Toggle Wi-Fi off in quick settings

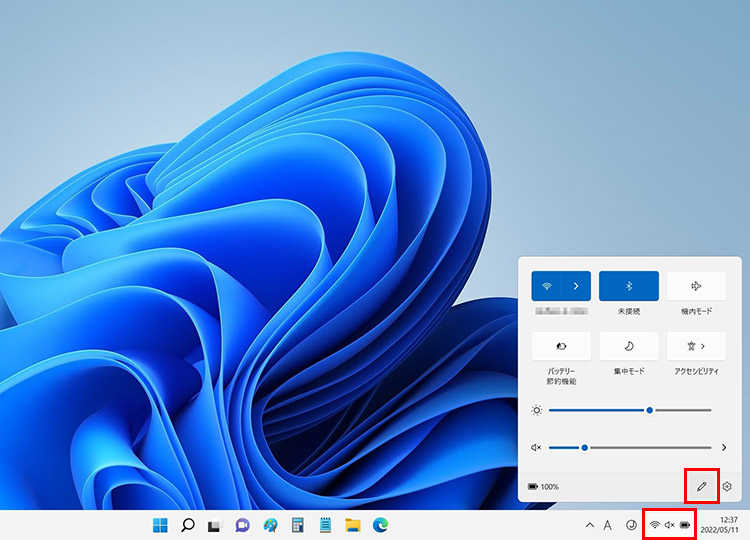[x=546, y=286]
